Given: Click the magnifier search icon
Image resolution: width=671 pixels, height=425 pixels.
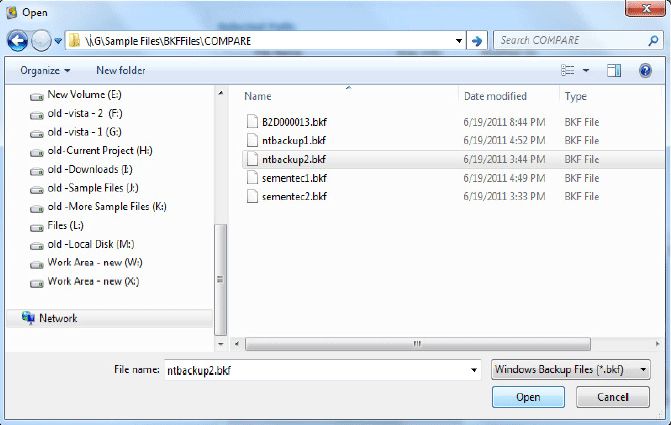Looking at the screenshot, I should 653,41.
